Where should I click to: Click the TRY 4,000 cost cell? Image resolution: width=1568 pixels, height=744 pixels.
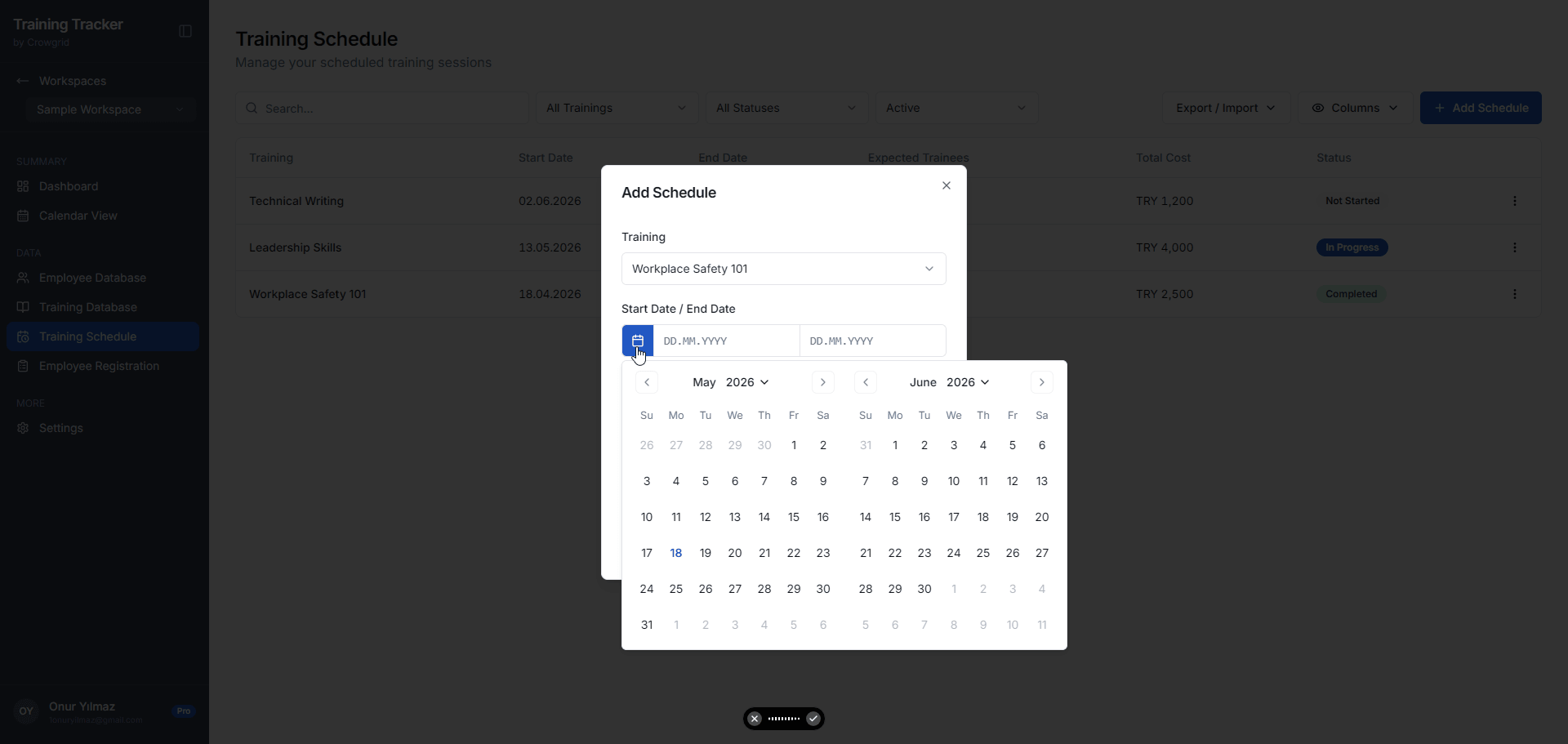(x=1165, y=247)
